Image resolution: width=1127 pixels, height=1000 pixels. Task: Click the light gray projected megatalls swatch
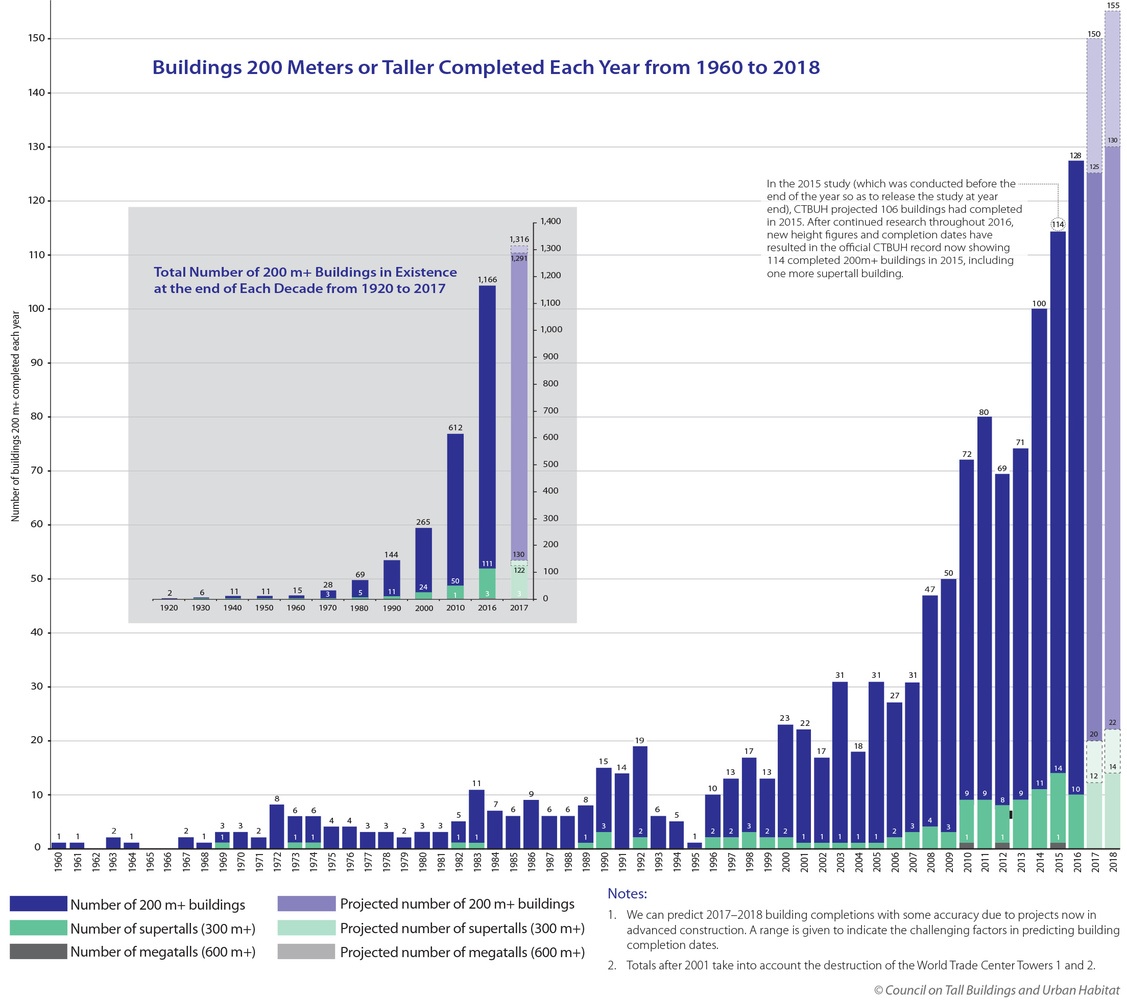(306, 951)
